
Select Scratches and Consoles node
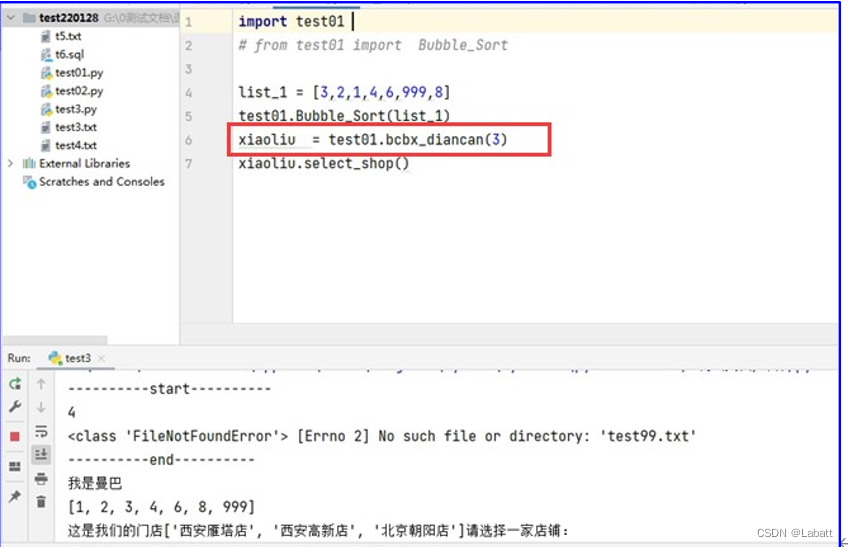tap(102, 181)
